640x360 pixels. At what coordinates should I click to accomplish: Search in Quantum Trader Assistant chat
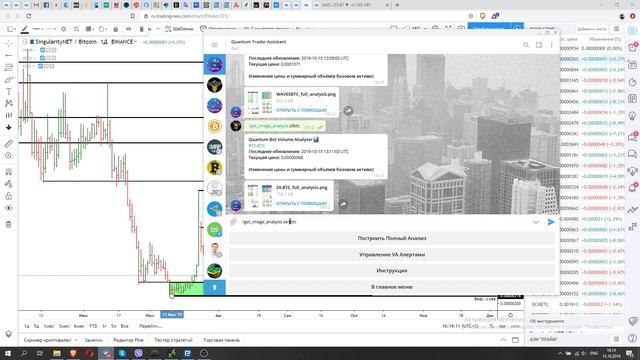pyautogui.click(x=526, y=45)
